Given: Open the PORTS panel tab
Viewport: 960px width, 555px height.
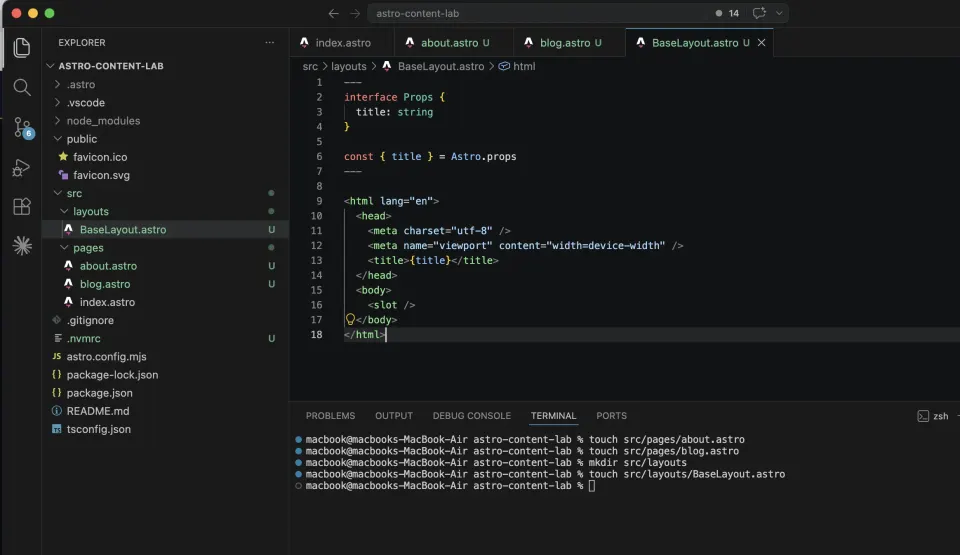Looking at the screenshot, I should tap(611, 415).
